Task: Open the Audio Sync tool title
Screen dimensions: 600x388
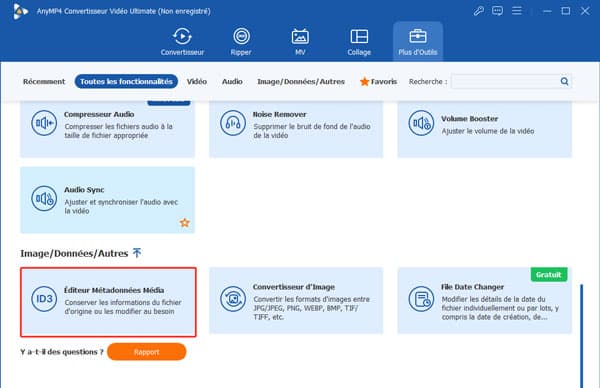Action: pyautogui.click(x=84, y=189)
